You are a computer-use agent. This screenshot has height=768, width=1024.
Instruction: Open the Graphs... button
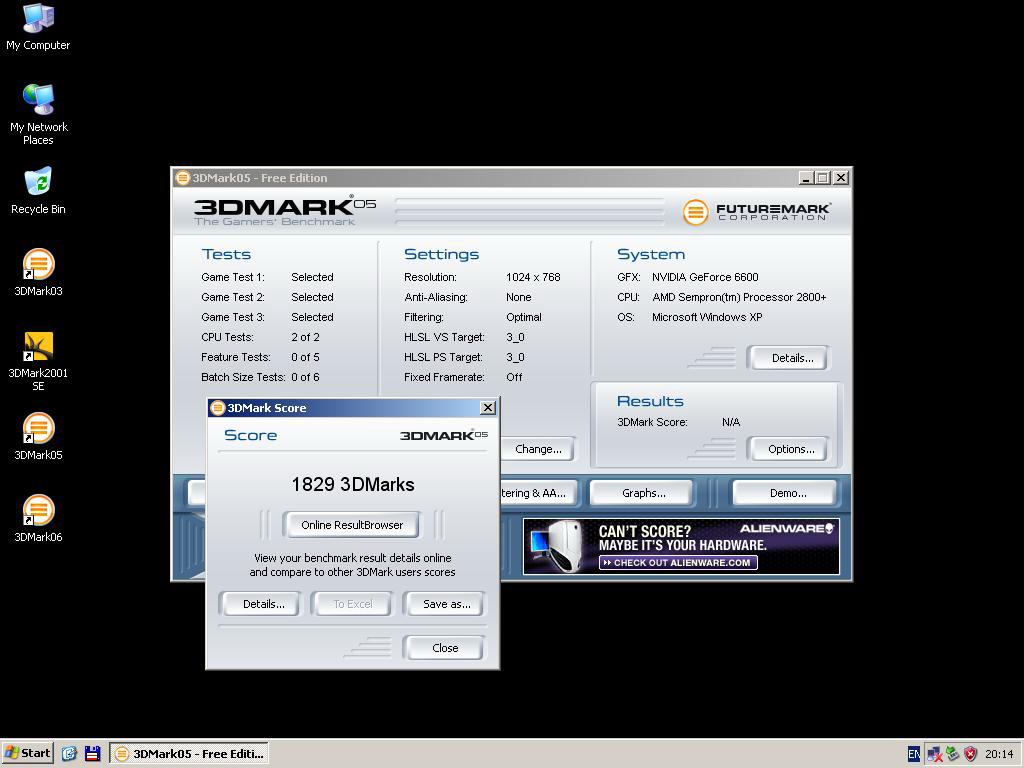tap(643, 493)
